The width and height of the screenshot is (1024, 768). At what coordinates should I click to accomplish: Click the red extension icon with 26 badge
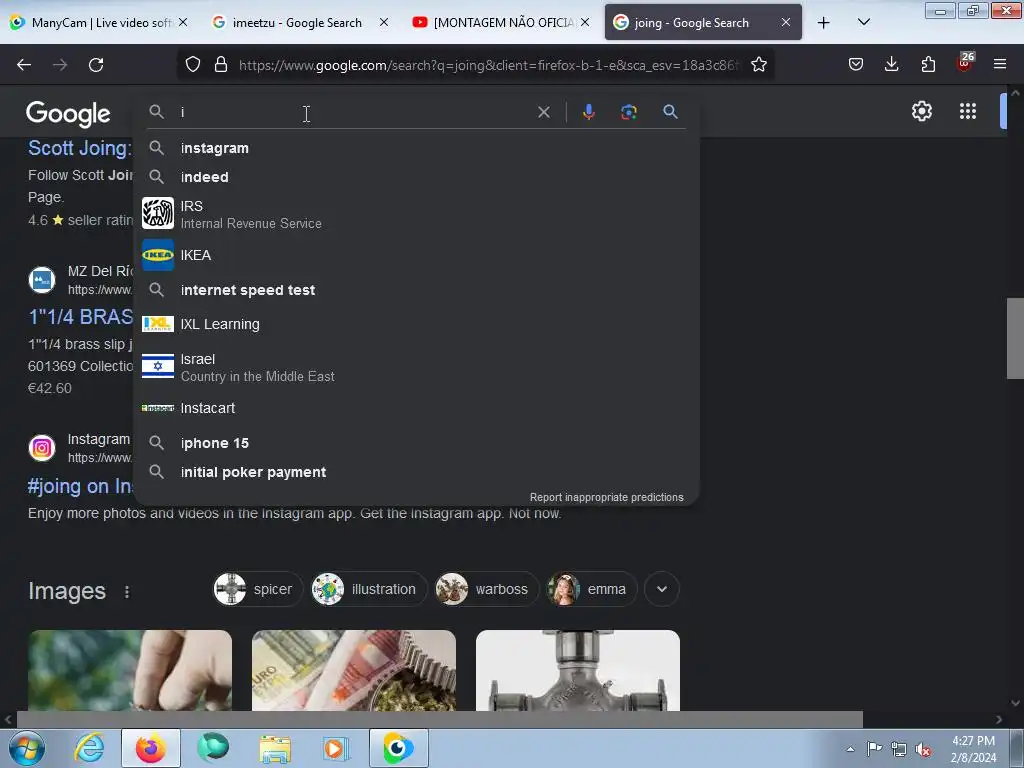(x=965, y=63)
